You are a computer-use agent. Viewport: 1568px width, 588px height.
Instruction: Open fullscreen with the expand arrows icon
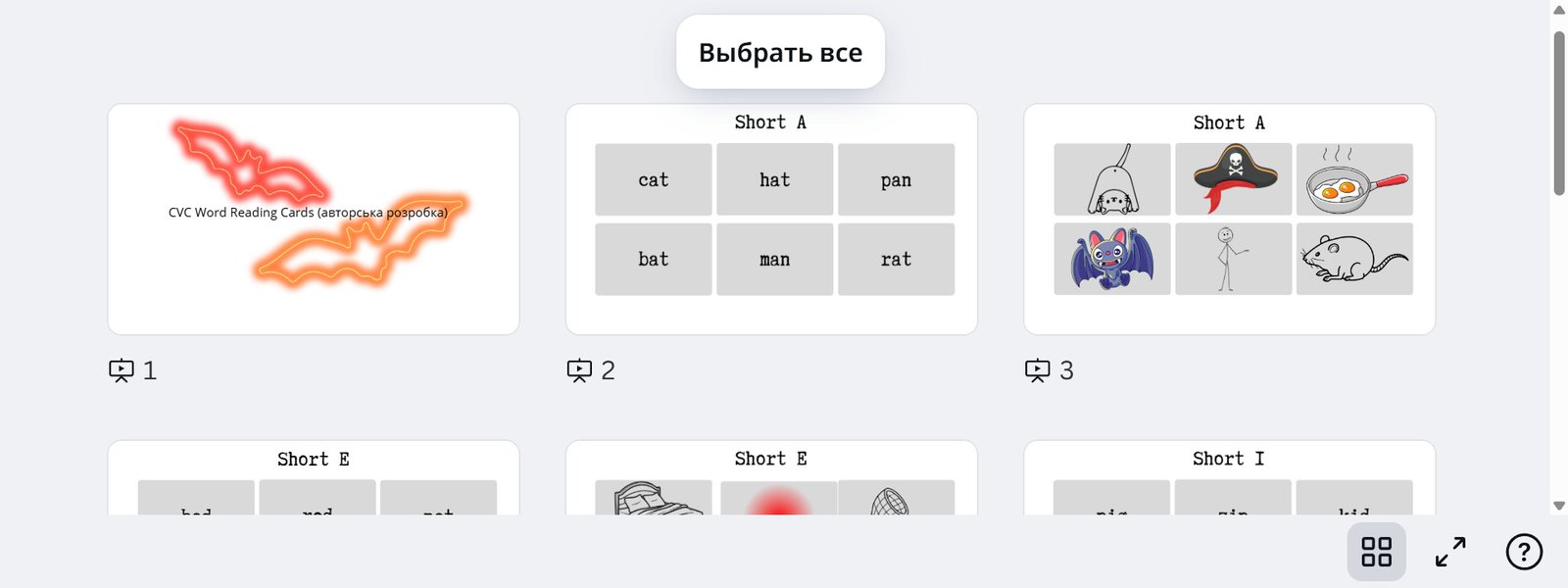pyautogui.click(x=1450, y=552)
